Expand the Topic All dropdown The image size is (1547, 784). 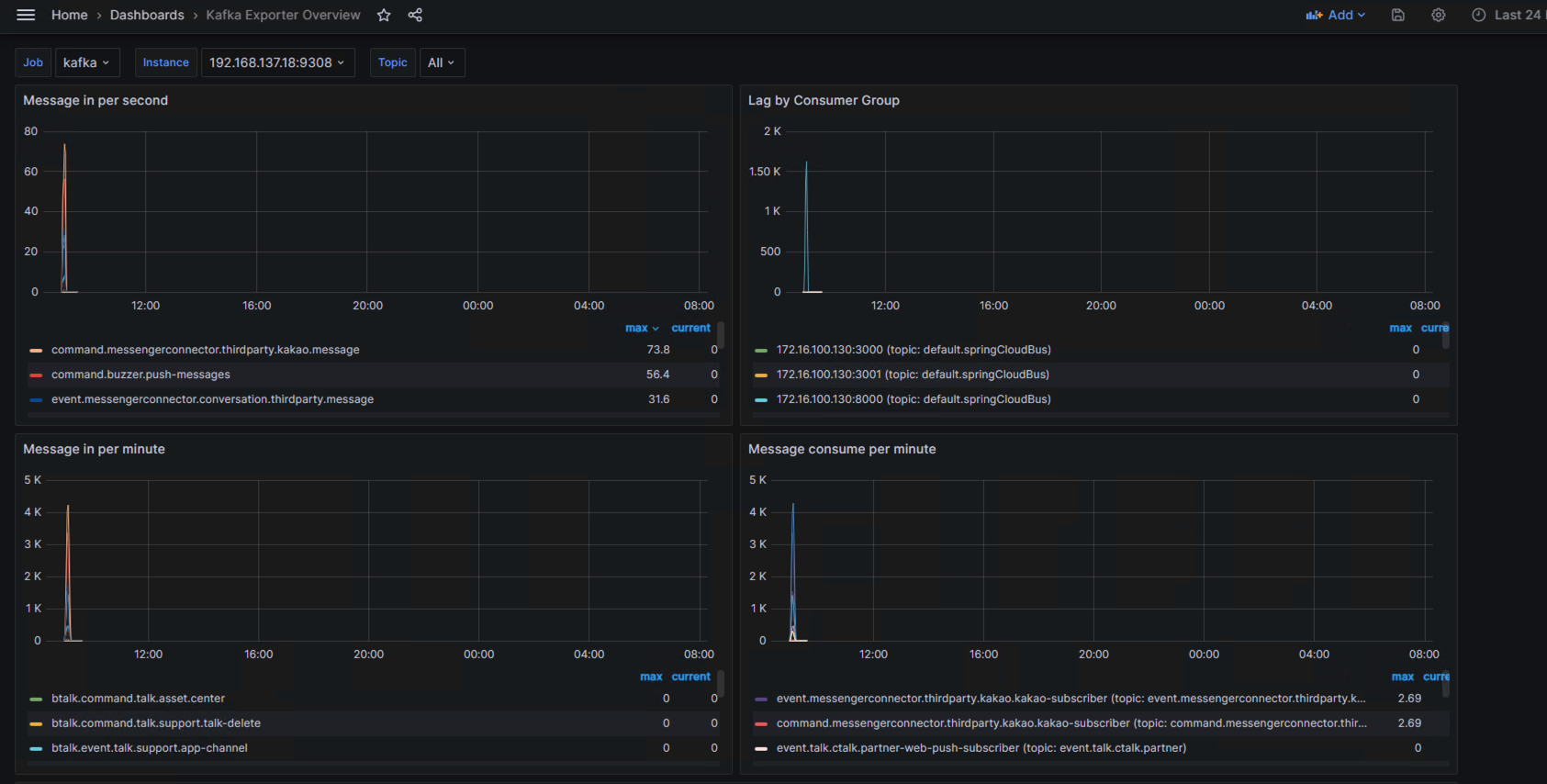tap(442, 62)
